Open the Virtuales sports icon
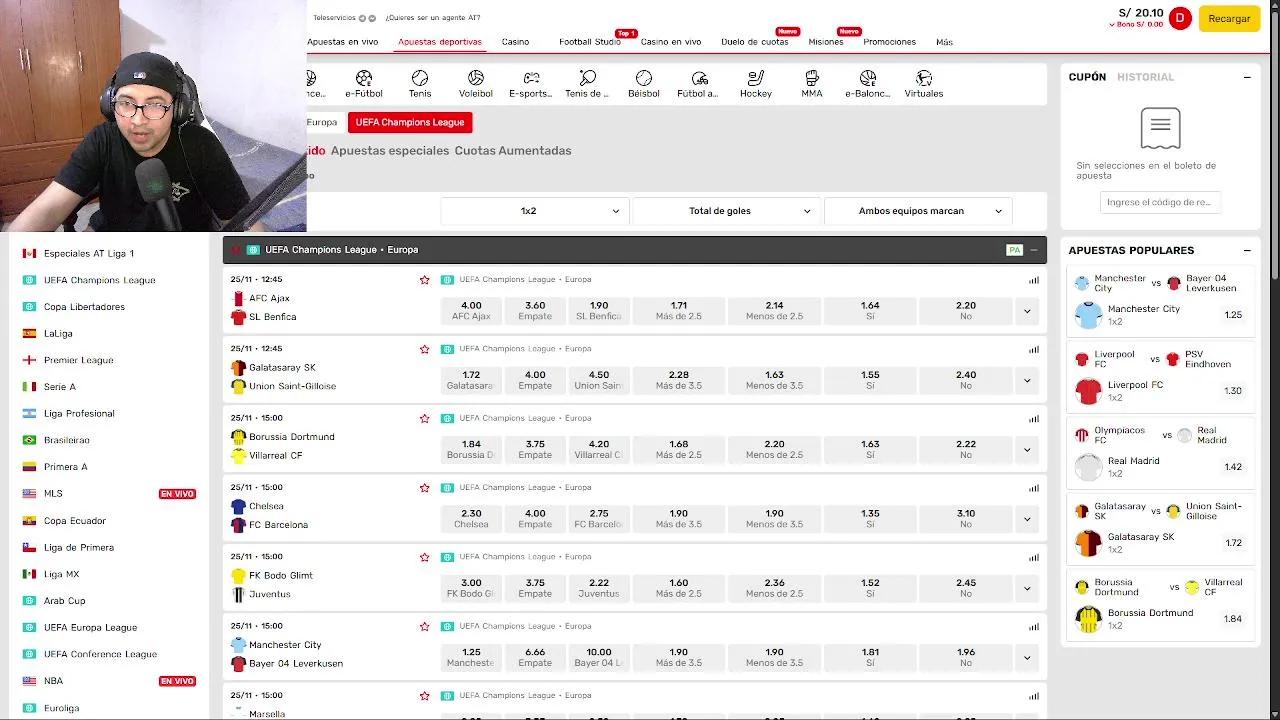This screenshot has height=720, width=1280. pyautogui.click(x=924, y=83)
